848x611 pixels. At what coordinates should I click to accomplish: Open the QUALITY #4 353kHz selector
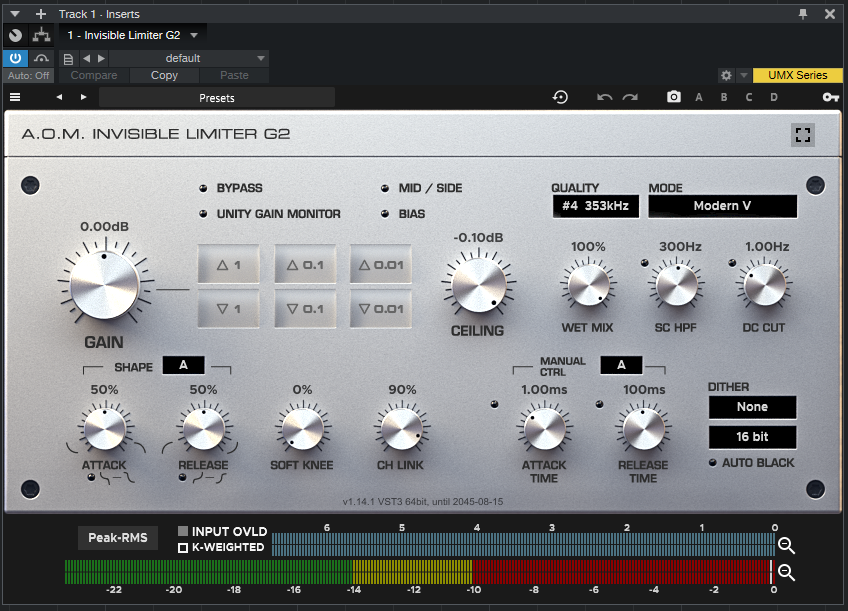595,206
